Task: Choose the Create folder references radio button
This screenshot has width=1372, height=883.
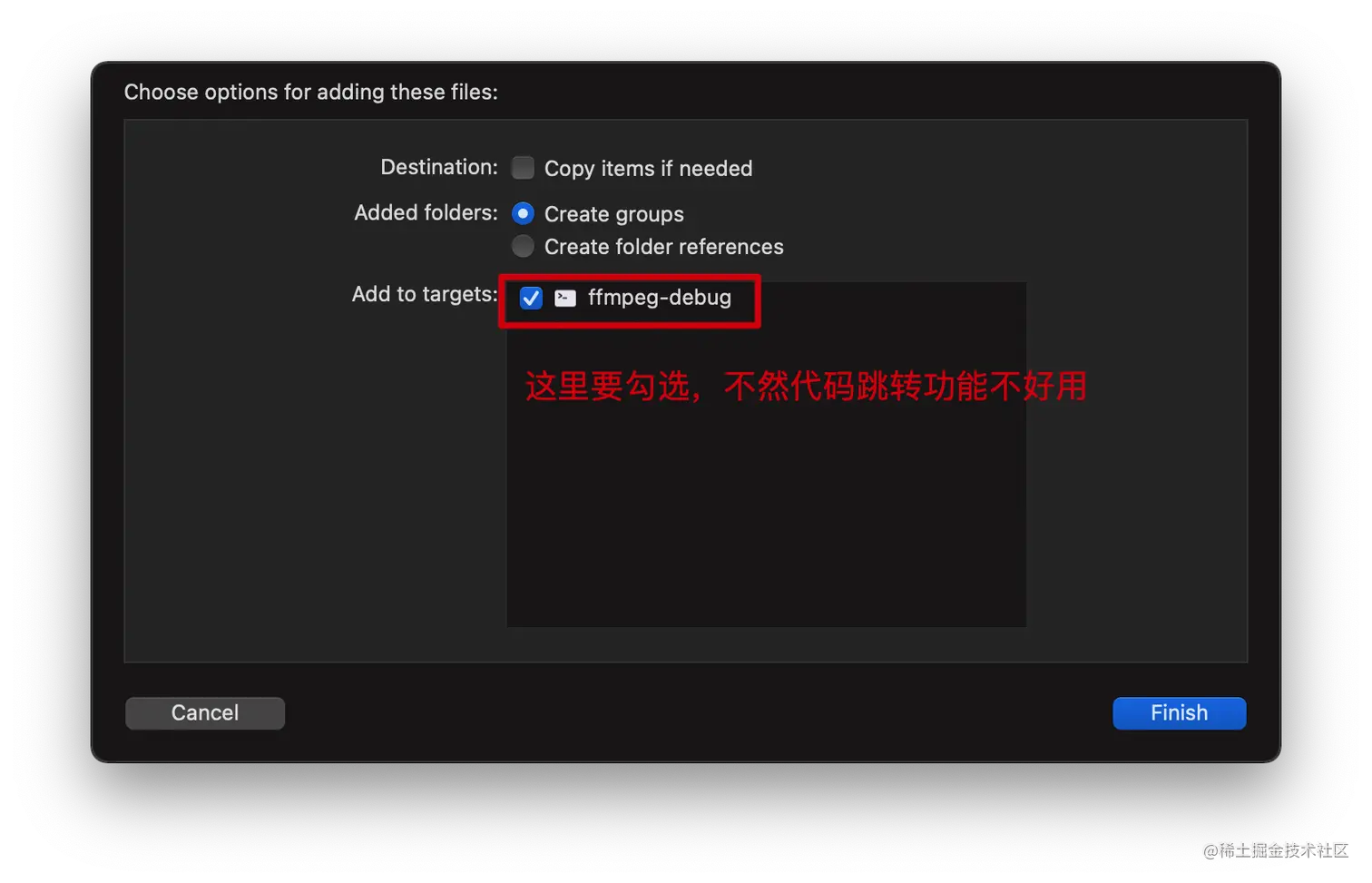Action: (523, 246)
